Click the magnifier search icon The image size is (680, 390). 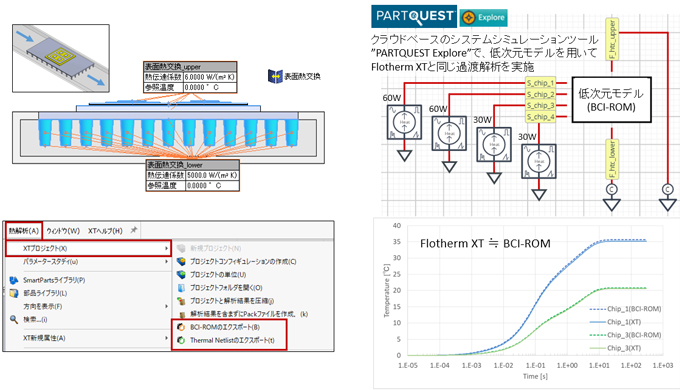tap(14, 319)
